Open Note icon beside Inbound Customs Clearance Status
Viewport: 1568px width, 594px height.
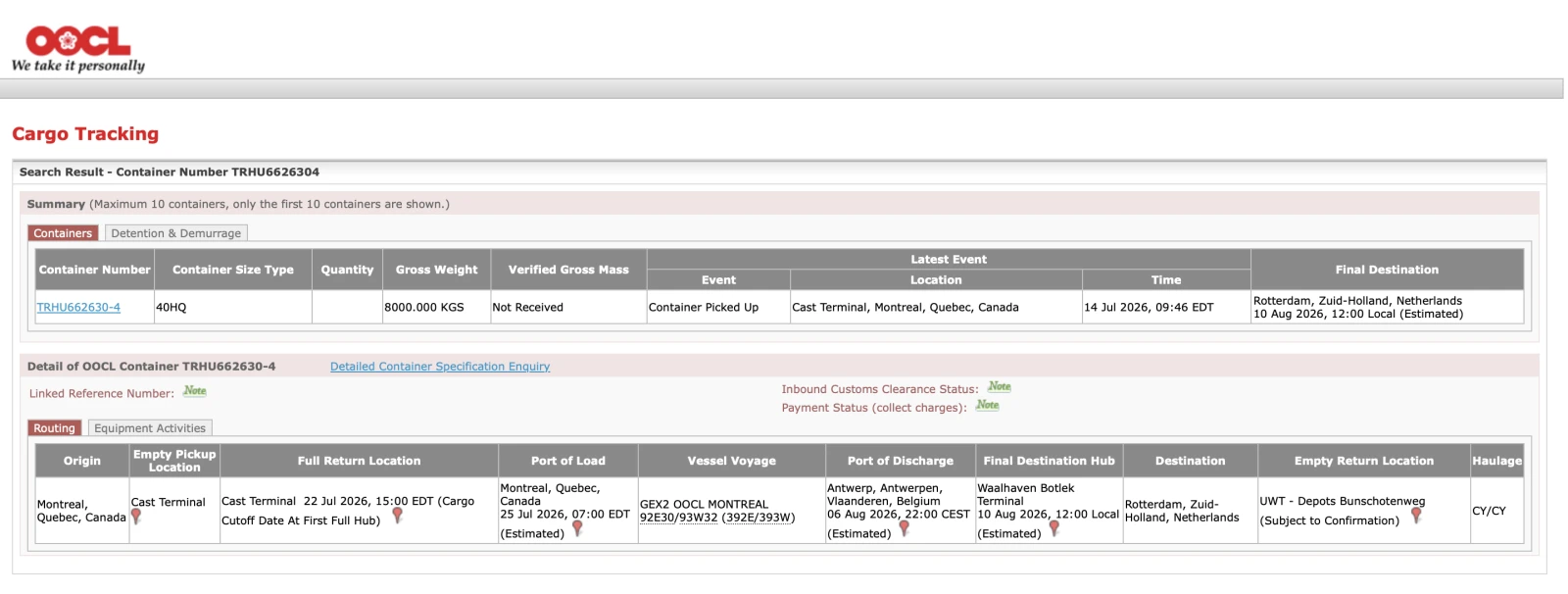999,387
